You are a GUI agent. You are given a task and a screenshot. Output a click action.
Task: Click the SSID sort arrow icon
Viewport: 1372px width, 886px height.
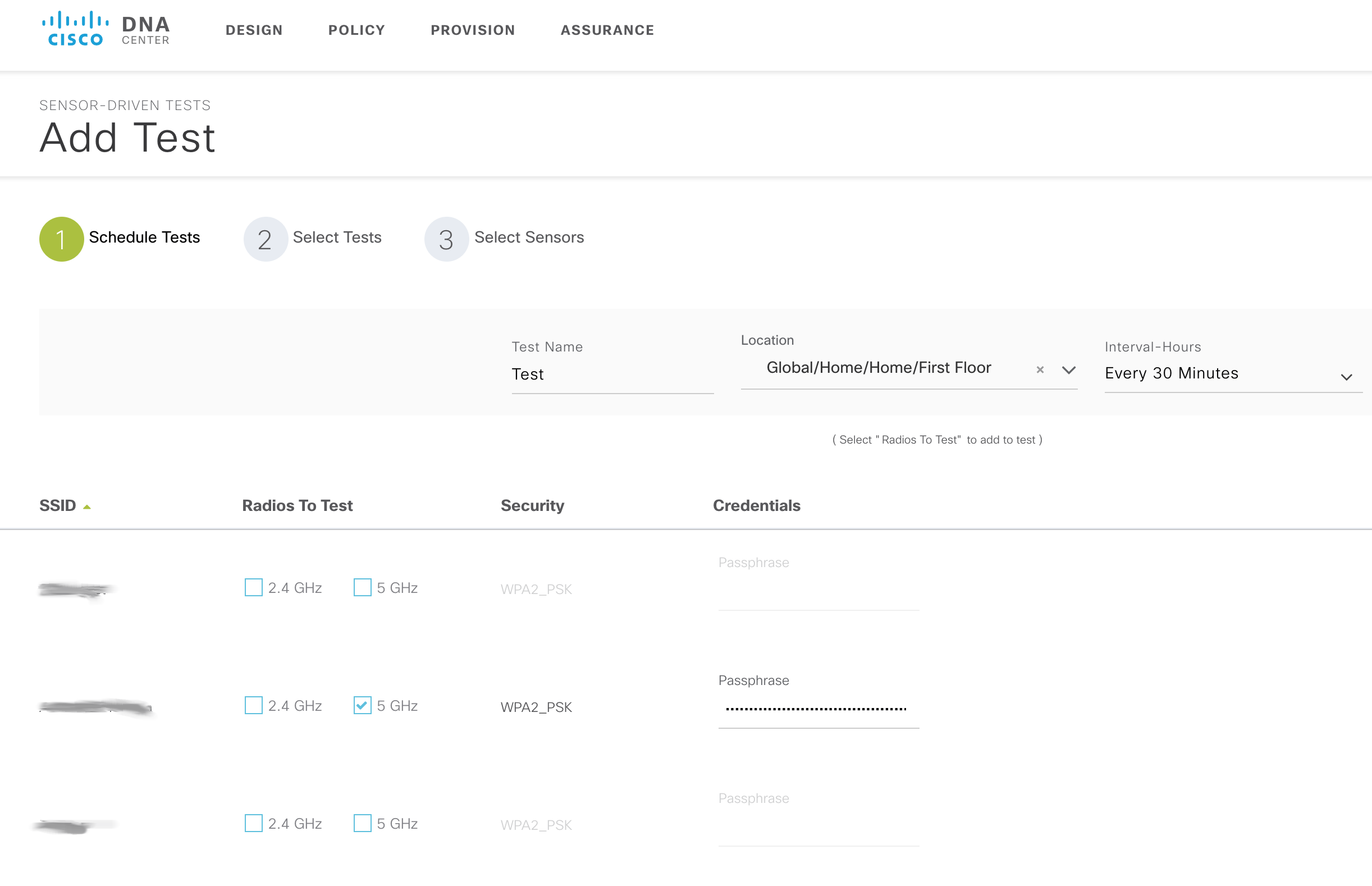[x=87, y=507]
